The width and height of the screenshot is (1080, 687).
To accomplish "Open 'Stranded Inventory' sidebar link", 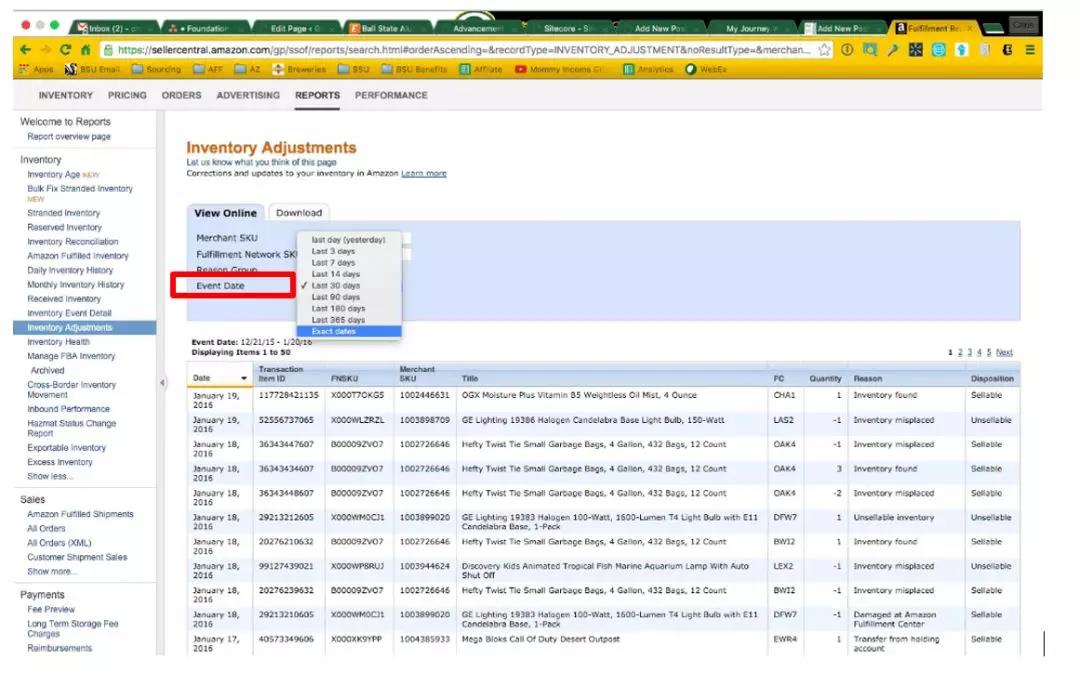I will pos(63,213).
